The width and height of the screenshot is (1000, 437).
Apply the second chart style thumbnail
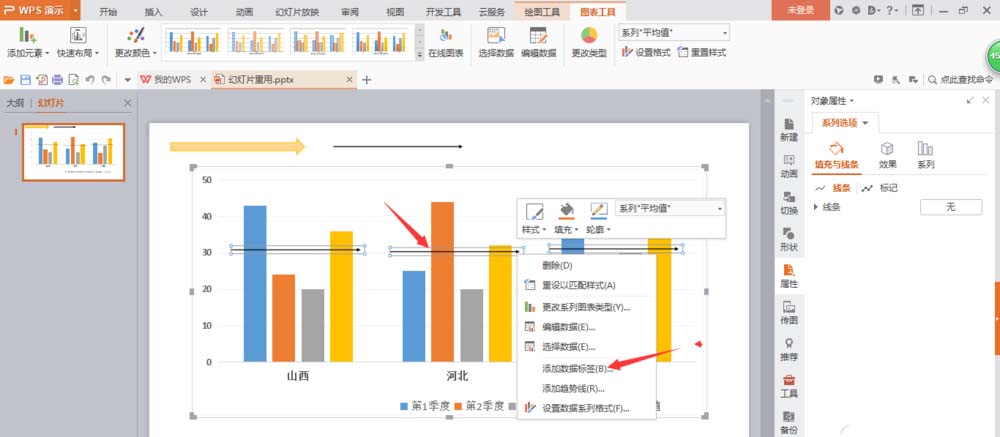coord(255,42)
